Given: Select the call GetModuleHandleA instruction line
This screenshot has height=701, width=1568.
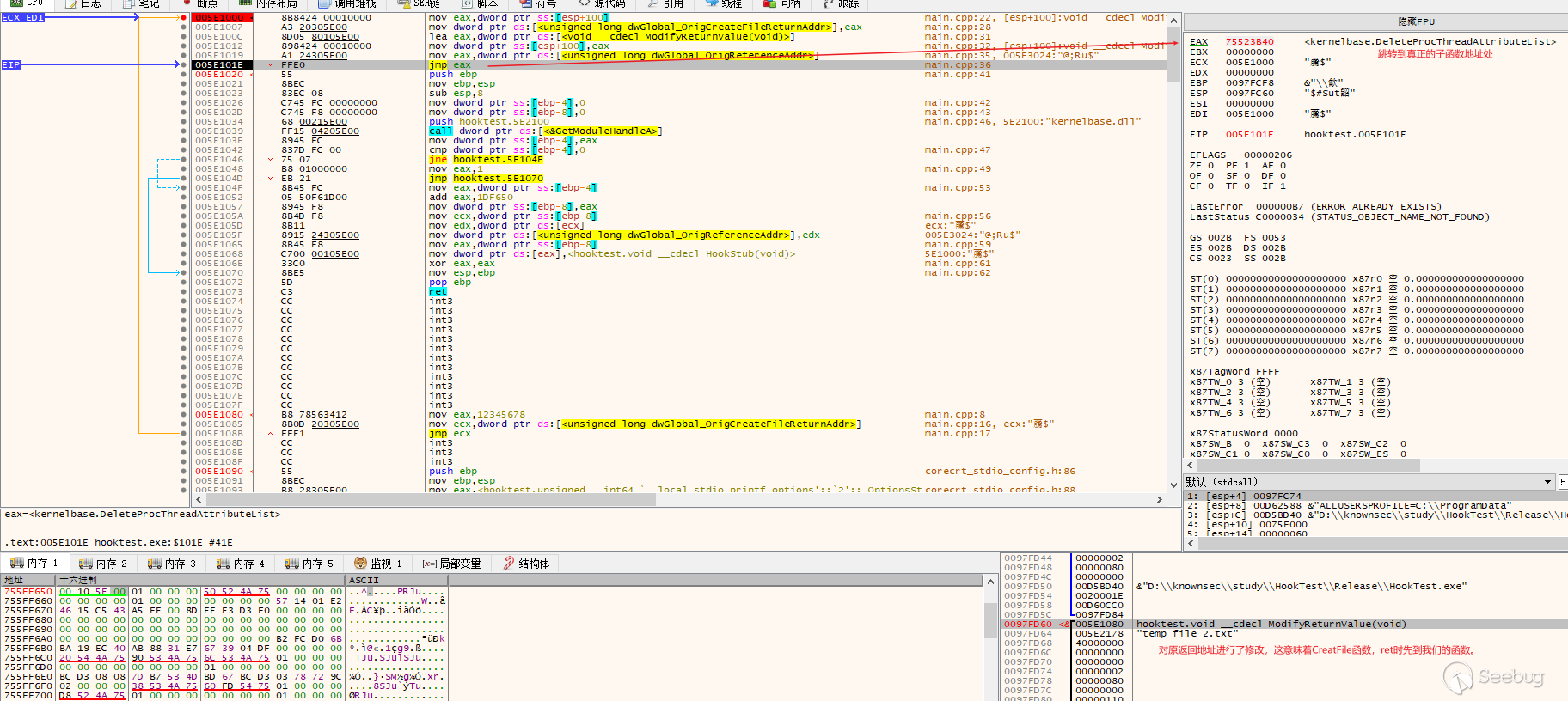Looking at the screenshot, I should point(545,131).
